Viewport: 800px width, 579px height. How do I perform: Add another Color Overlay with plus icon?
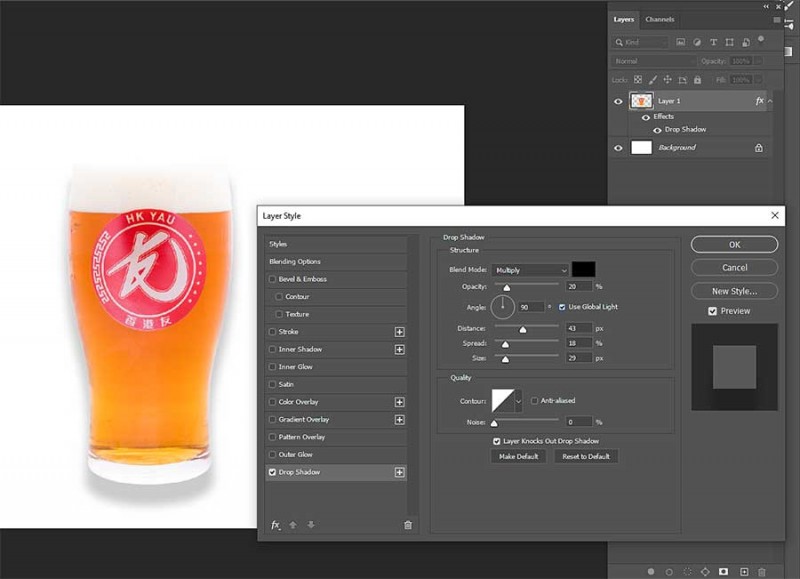(x=399, y=402)
